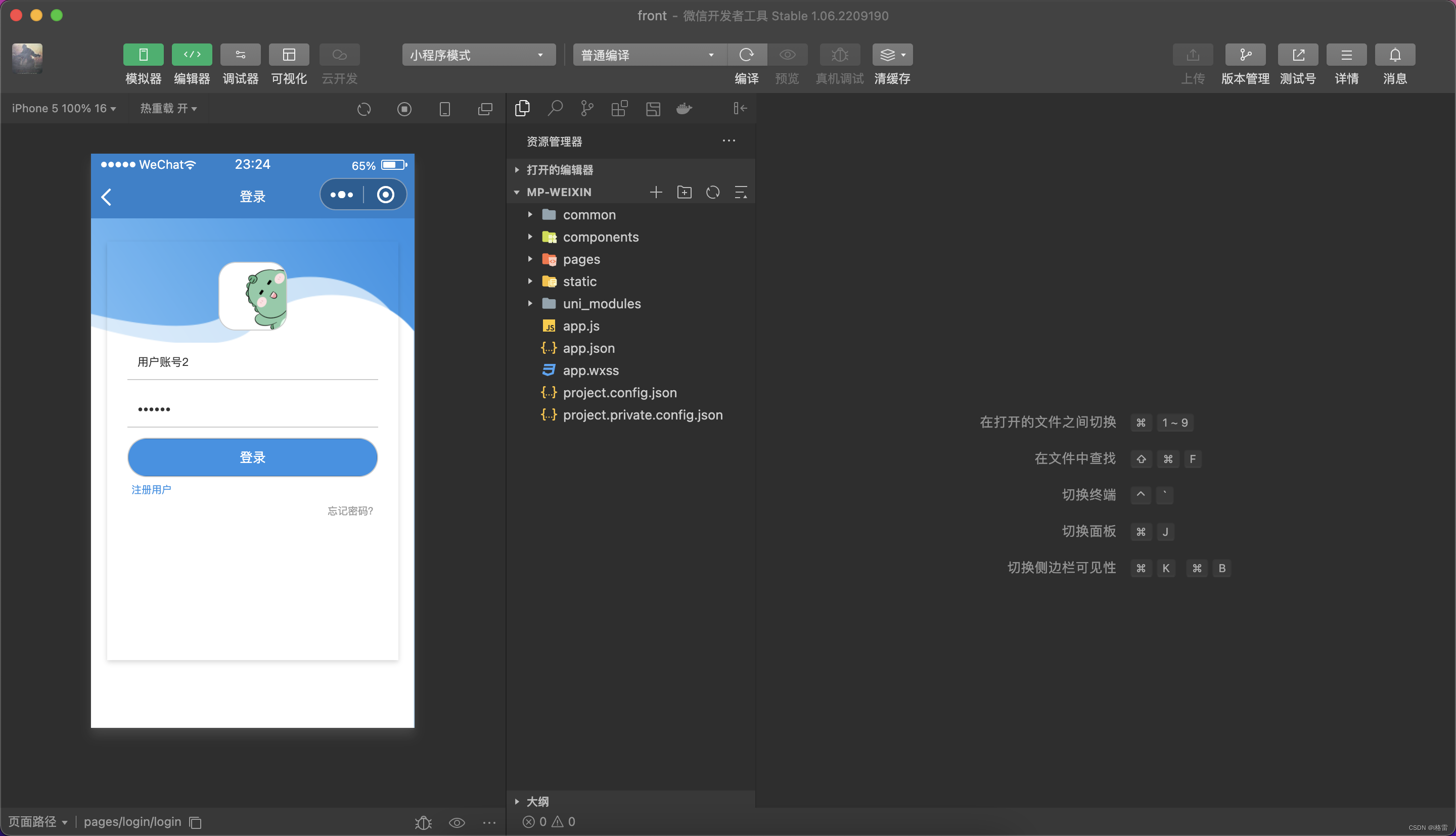Click the preview eye icon
Image resolution: width=1456 pixels, height=836 pixels.
[x=787, y=55]
